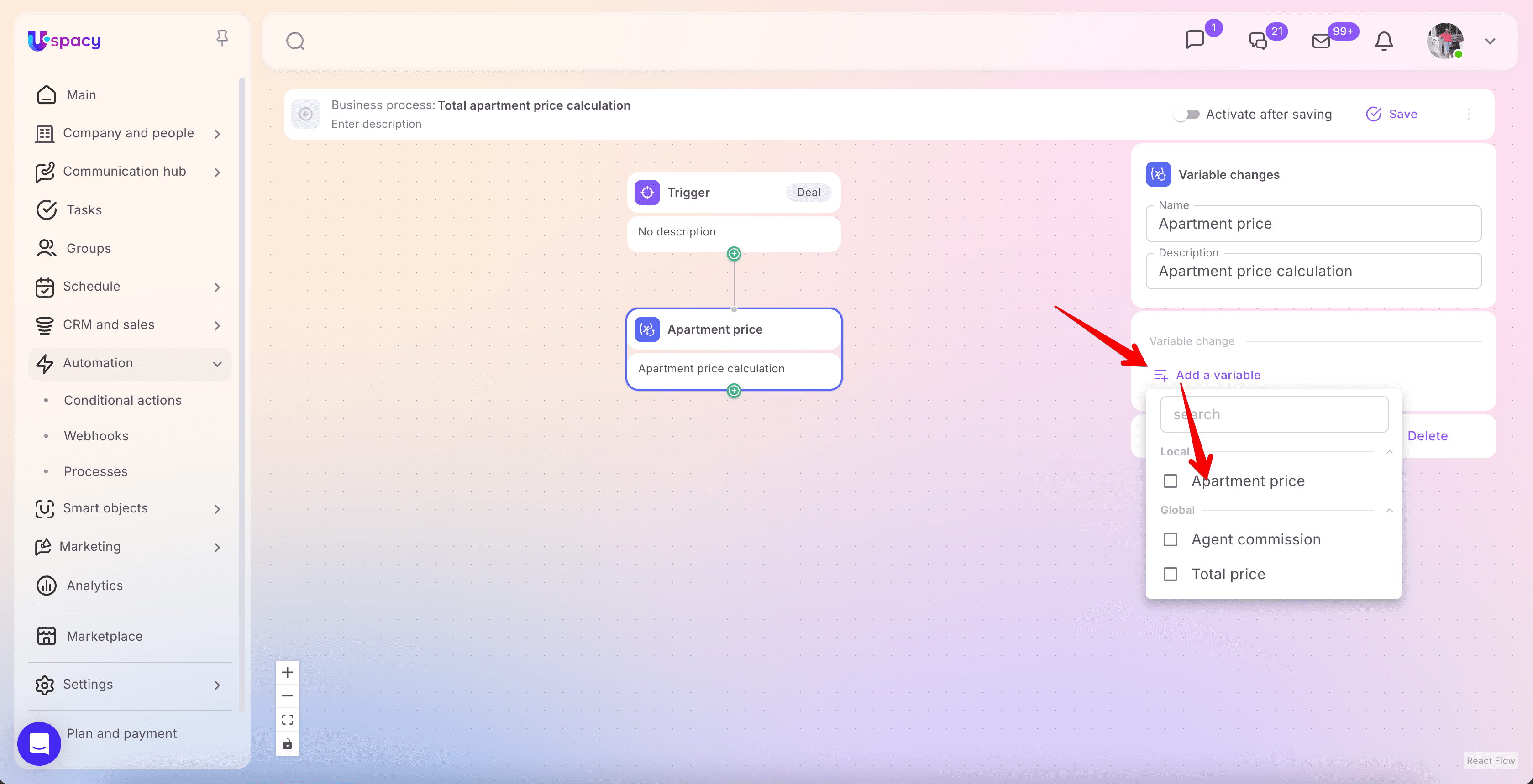Go back using the arrow button

[306, 114]
